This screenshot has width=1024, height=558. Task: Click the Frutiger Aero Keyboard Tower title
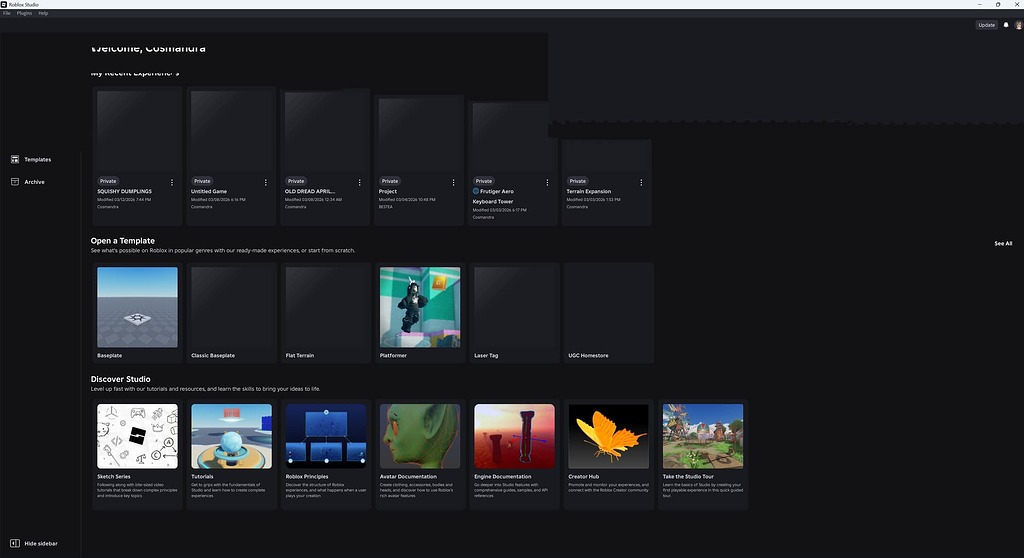(x=493, y=197)
